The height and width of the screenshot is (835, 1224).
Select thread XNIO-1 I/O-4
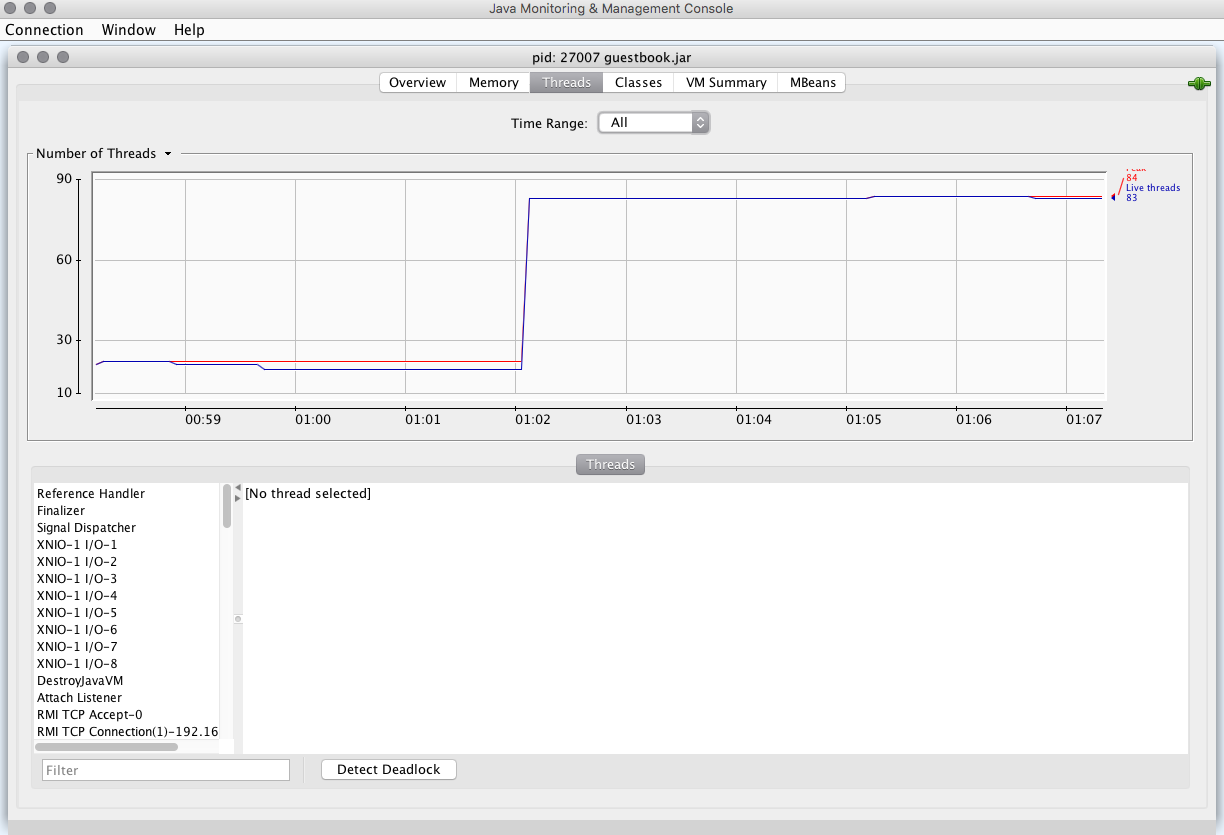click(x=126, y=596)
